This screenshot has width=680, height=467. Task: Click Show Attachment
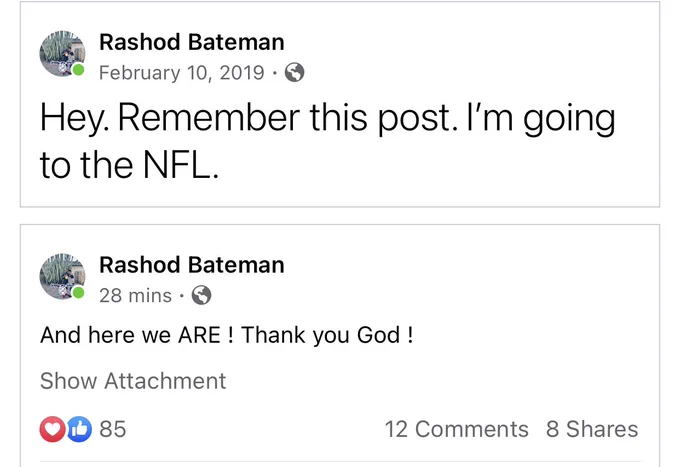coord(133,381)
